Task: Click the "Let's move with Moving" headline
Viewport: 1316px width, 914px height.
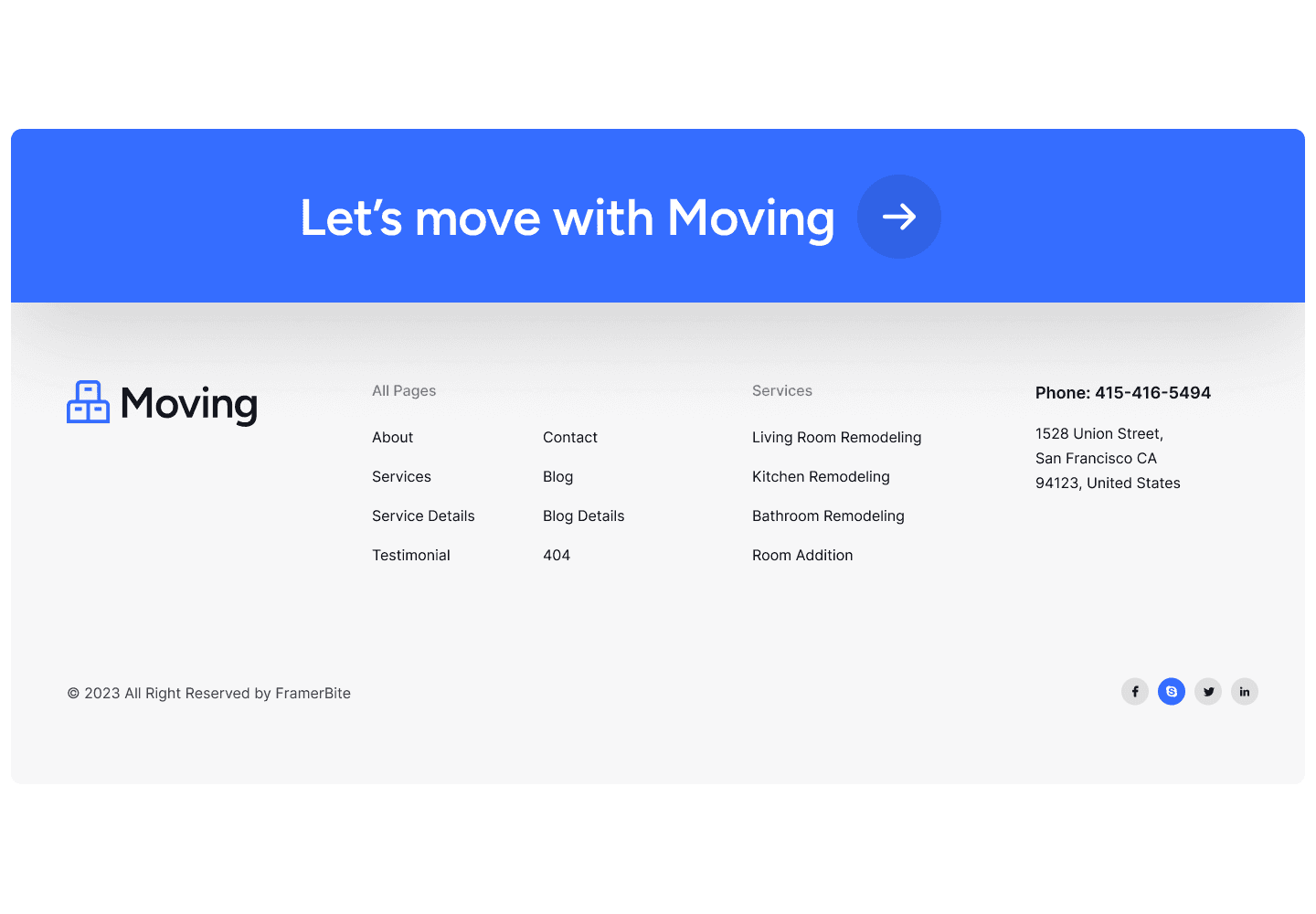Action: click(x=568, y=218)
